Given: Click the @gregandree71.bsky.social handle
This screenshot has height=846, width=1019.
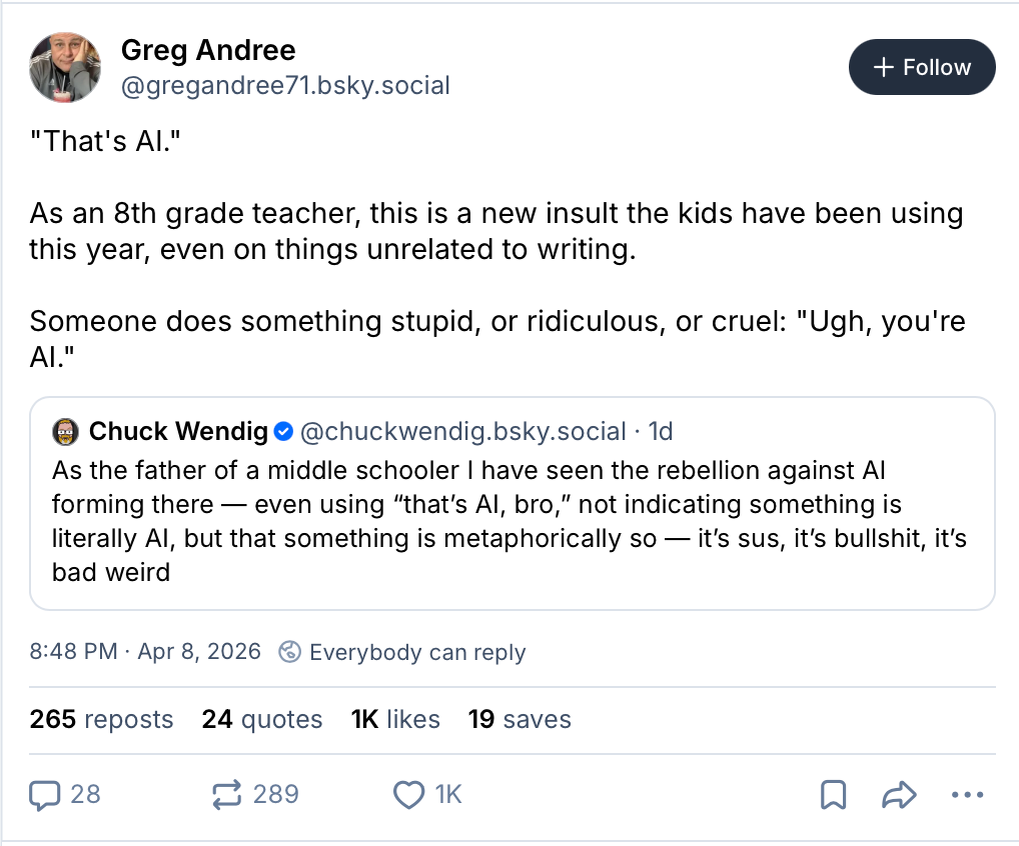Looking at the screenshot, I should coord(285,86).
